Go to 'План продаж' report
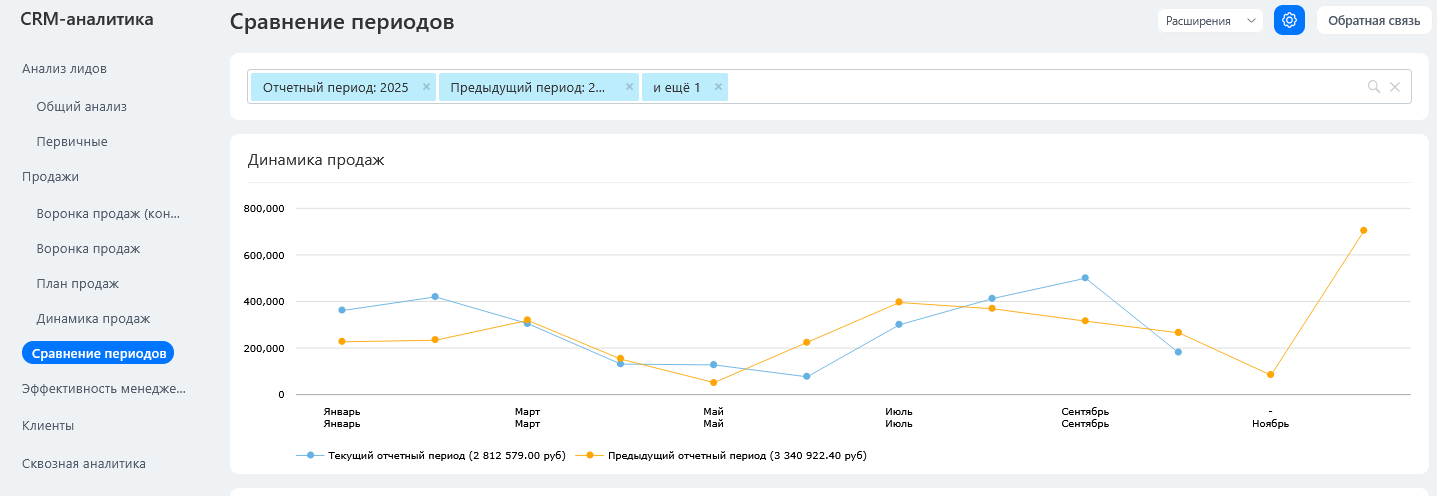This screenshot has height=496, width=1437. tap(77, 283)
